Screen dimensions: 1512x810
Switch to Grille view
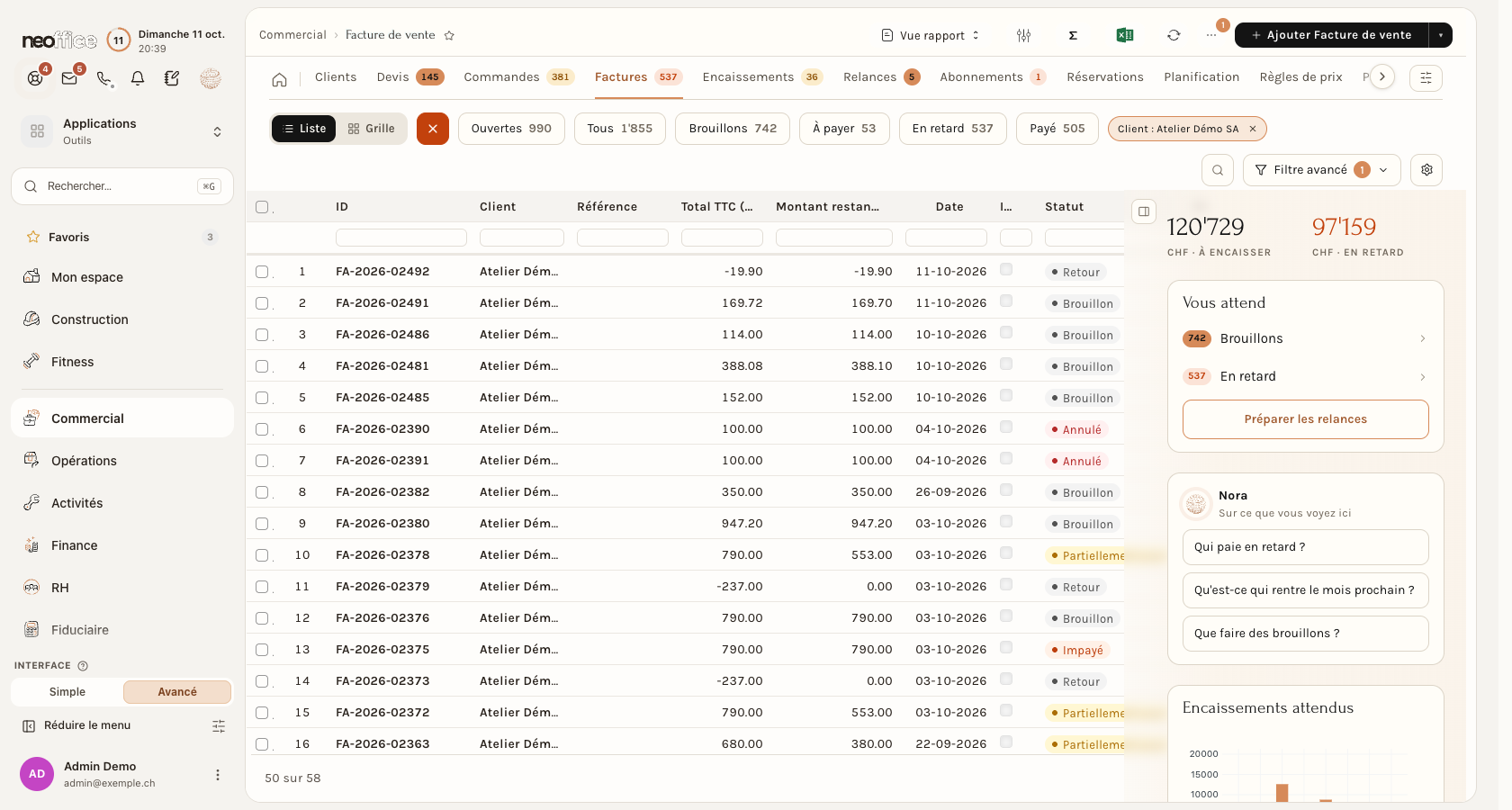pos(372,129)
